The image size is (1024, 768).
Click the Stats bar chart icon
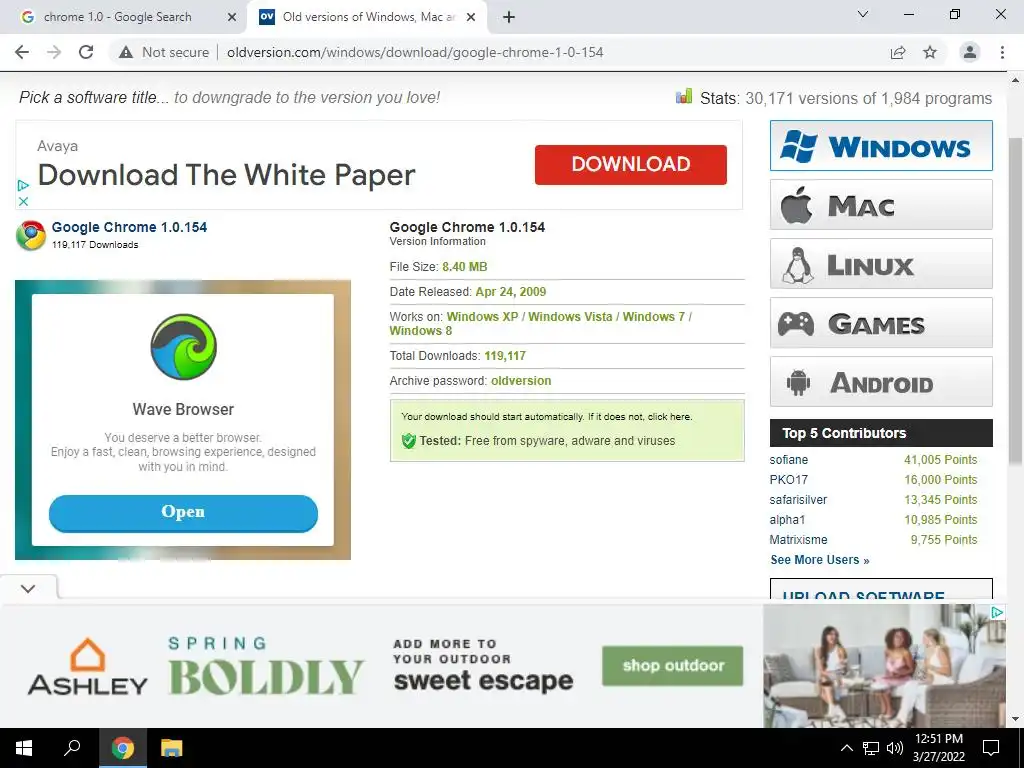click(684, 97)
